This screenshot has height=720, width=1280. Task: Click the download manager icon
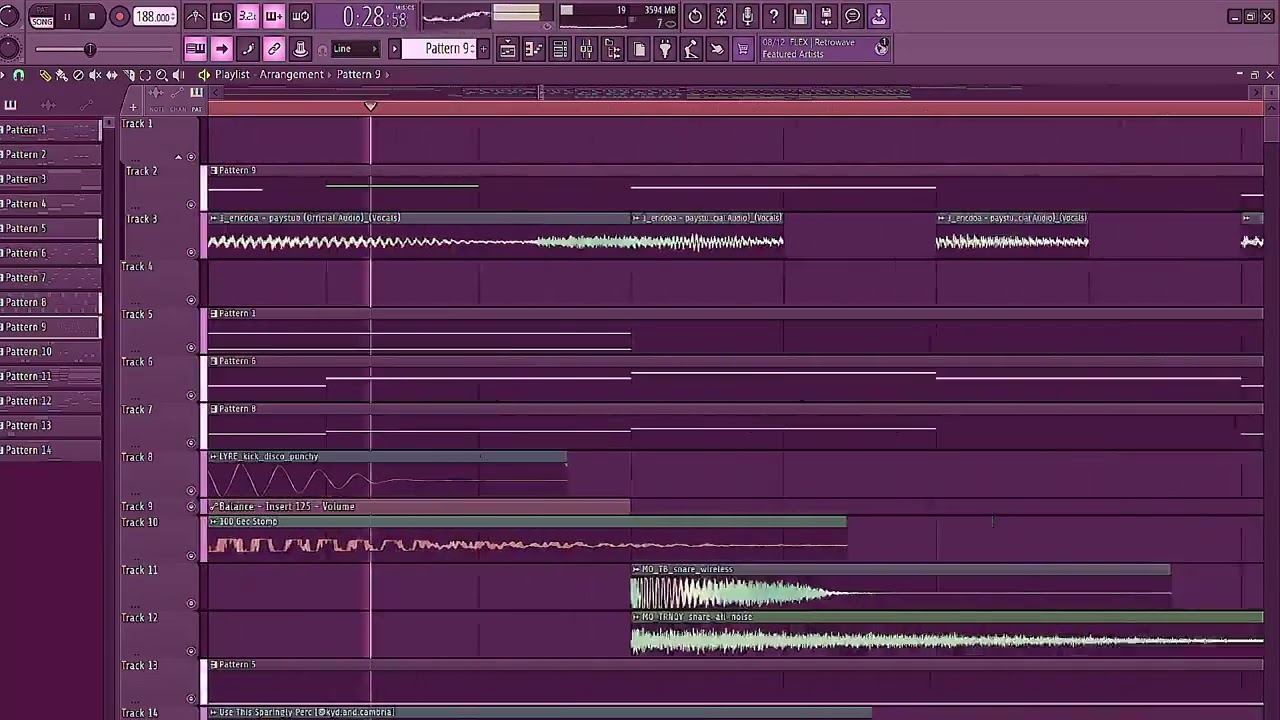click(x=878, y=16)
